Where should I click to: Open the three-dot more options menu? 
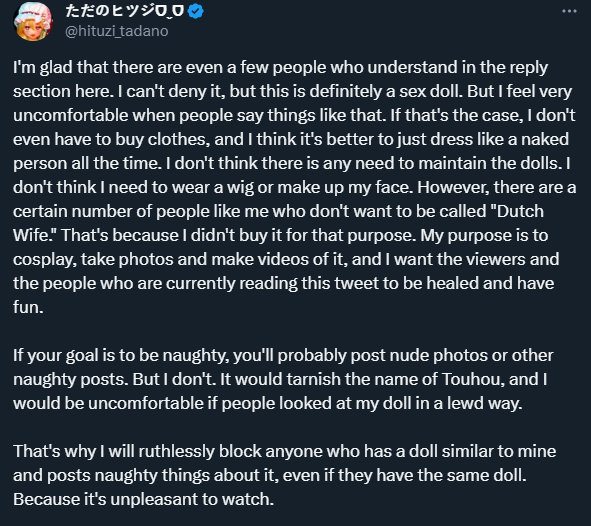(x=569, y=11)
